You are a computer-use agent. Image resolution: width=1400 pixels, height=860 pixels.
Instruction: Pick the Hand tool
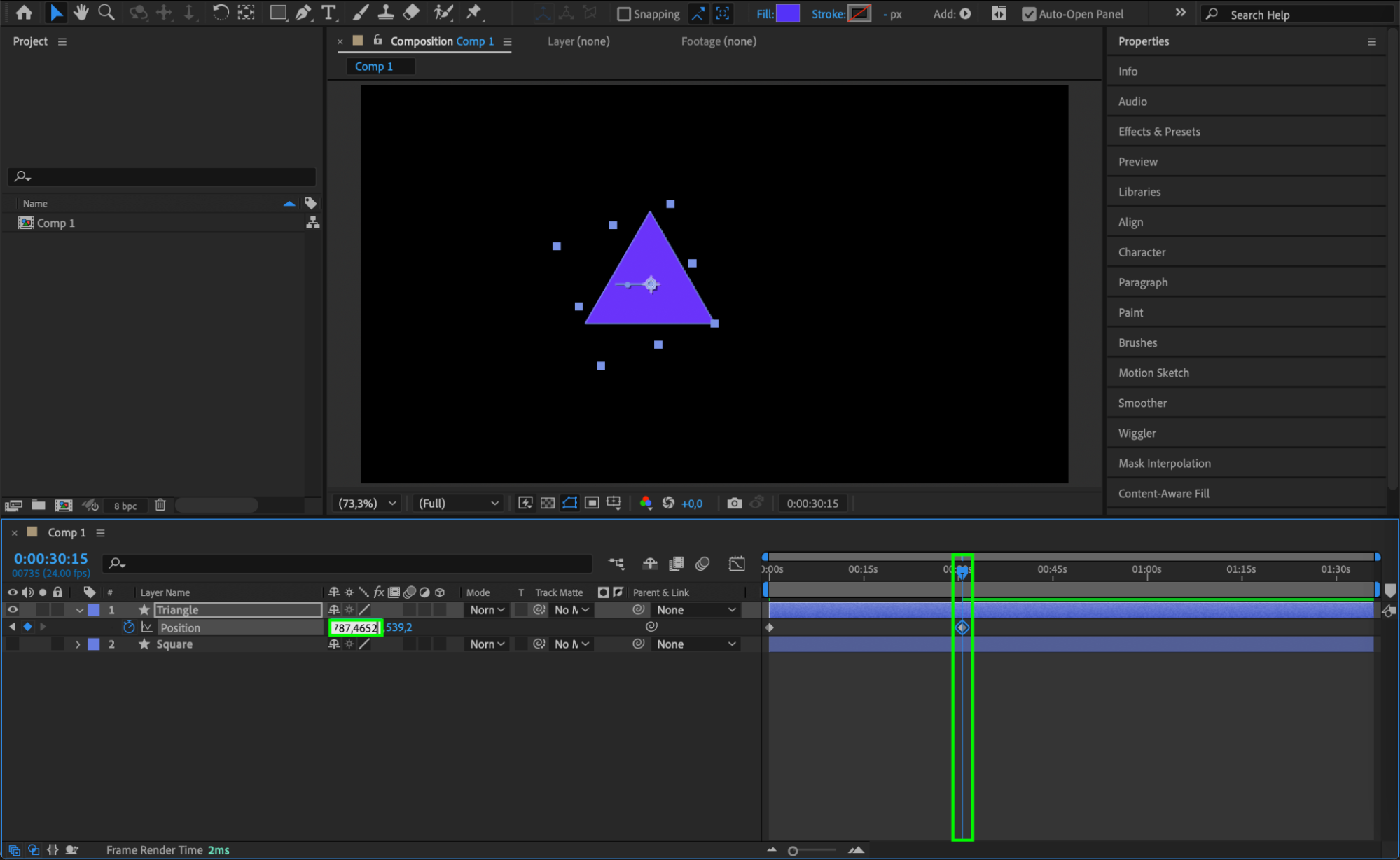tap(81, 13)
